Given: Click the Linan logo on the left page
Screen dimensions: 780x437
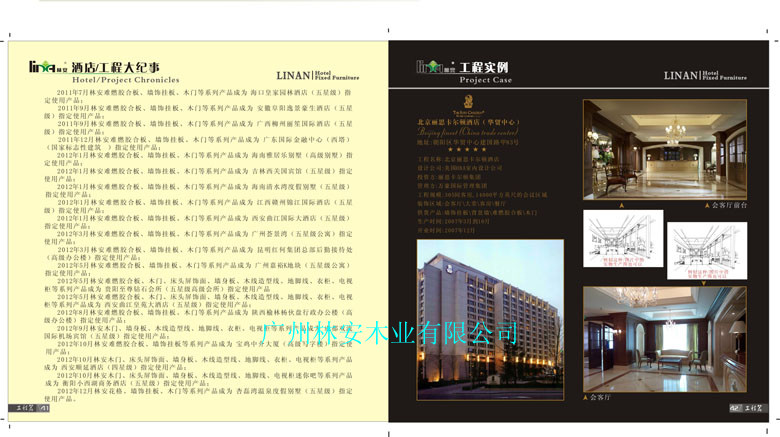Looking at the screenshot, I should (x=47, y=68).
